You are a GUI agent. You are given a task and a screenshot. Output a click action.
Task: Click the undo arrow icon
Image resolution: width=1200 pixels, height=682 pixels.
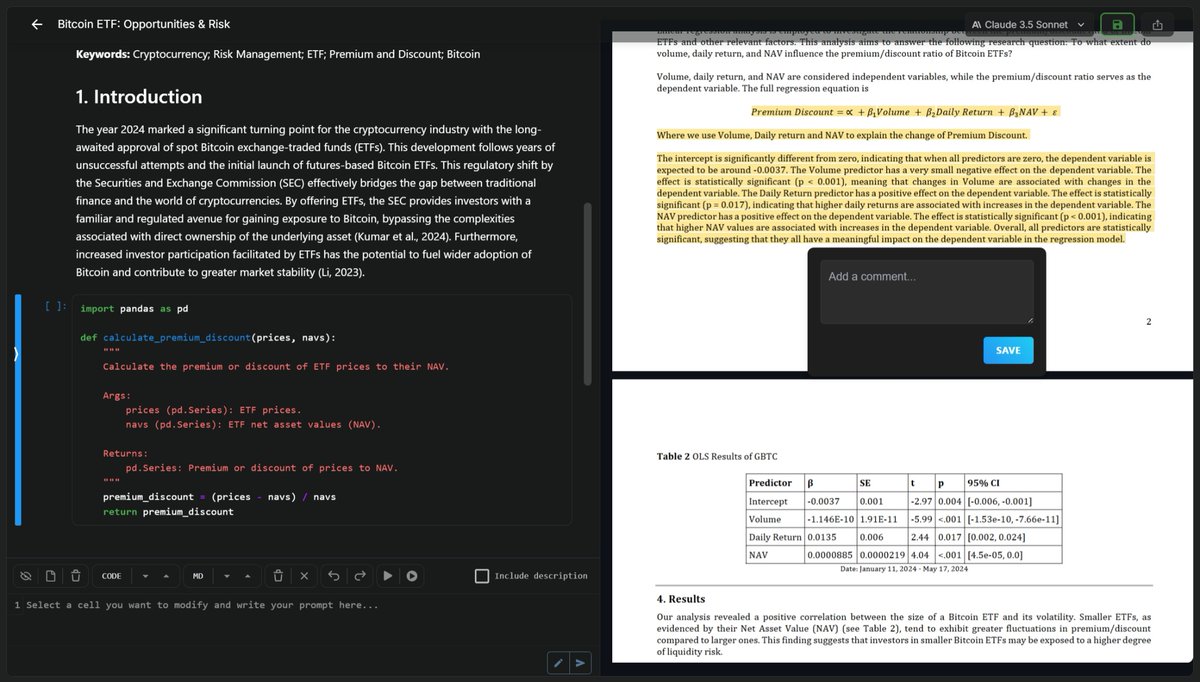[x=333, y=576]
